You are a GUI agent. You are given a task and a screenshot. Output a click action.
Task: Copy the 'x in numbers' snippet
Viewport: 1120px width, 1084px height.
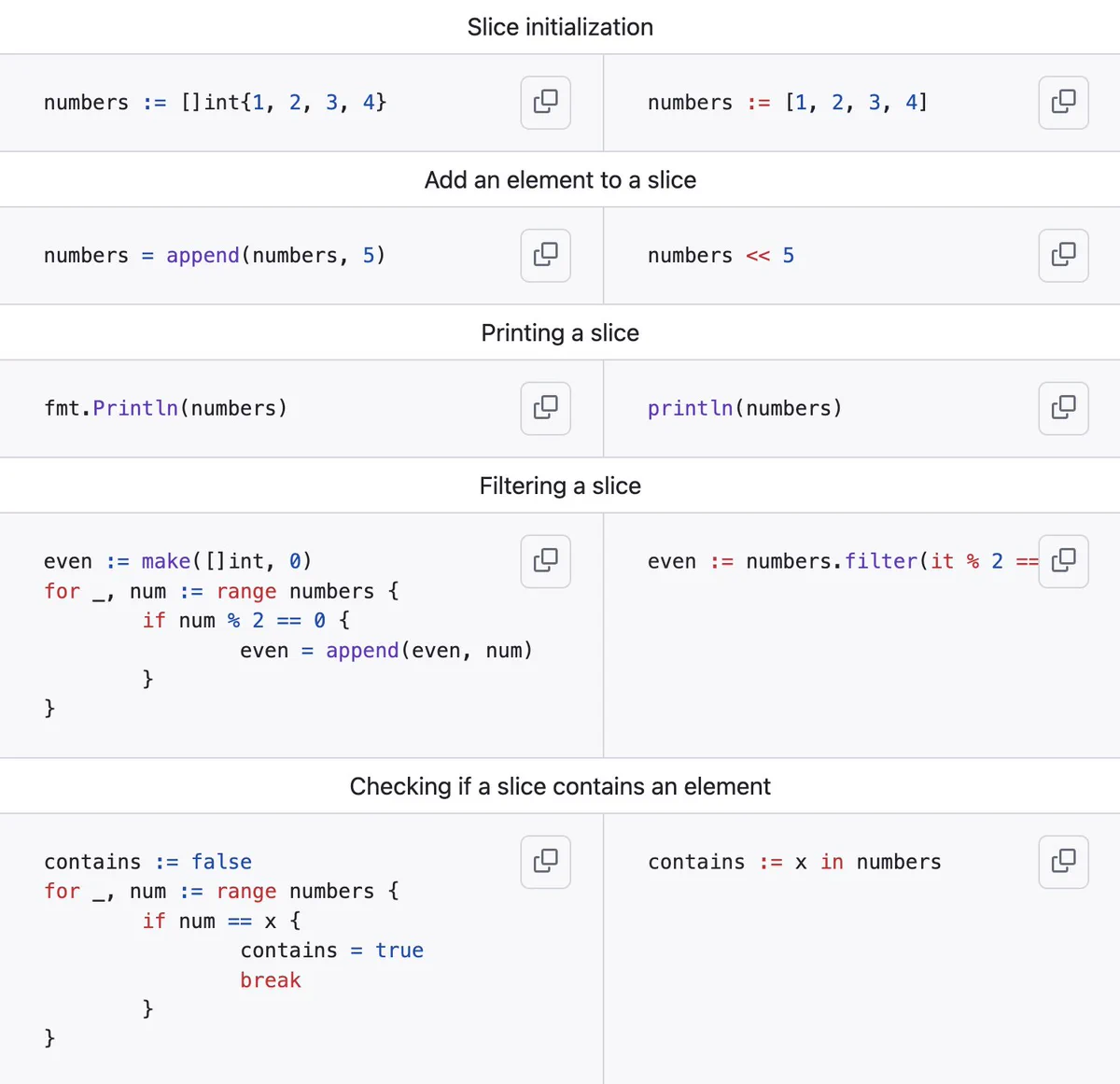[x=1064, y=862]
